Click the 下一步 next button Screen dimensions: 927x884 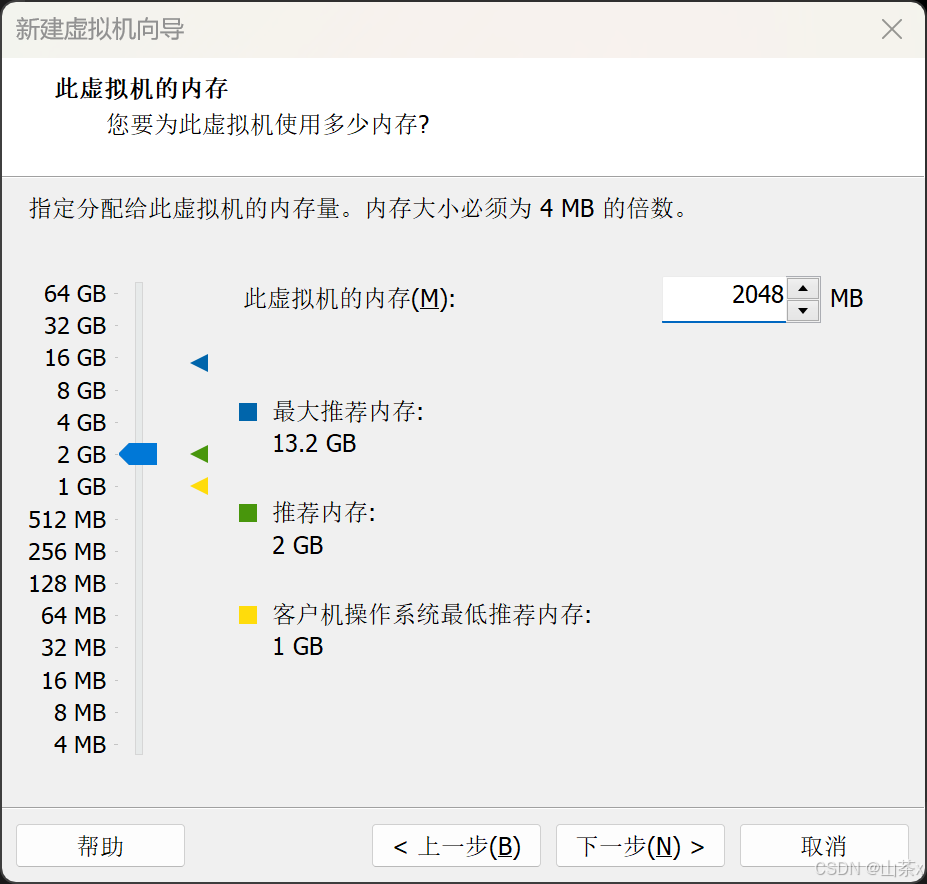coord(640,845)
